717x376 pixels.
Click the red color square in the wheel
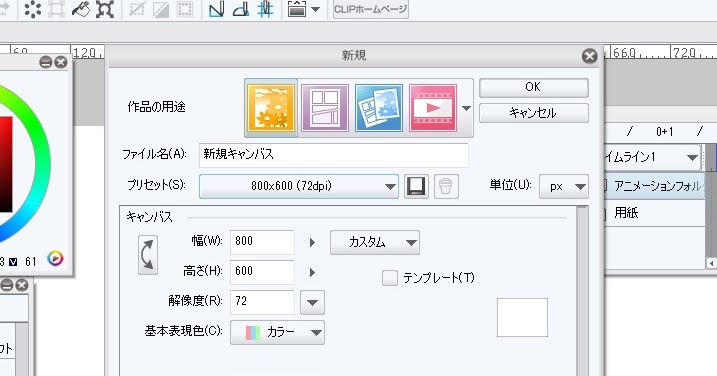point(6,165)
